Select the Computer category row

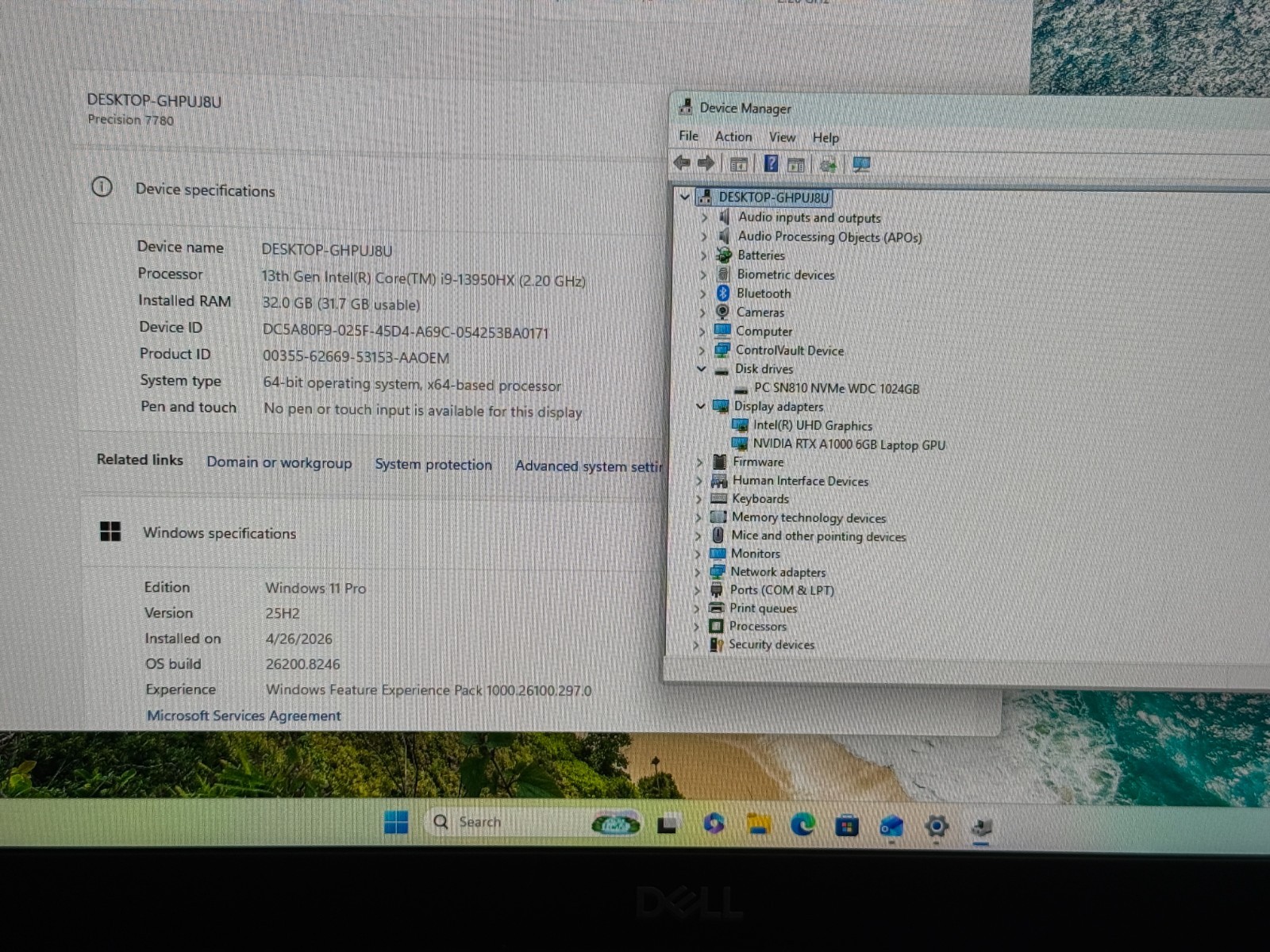coord(764,331)
